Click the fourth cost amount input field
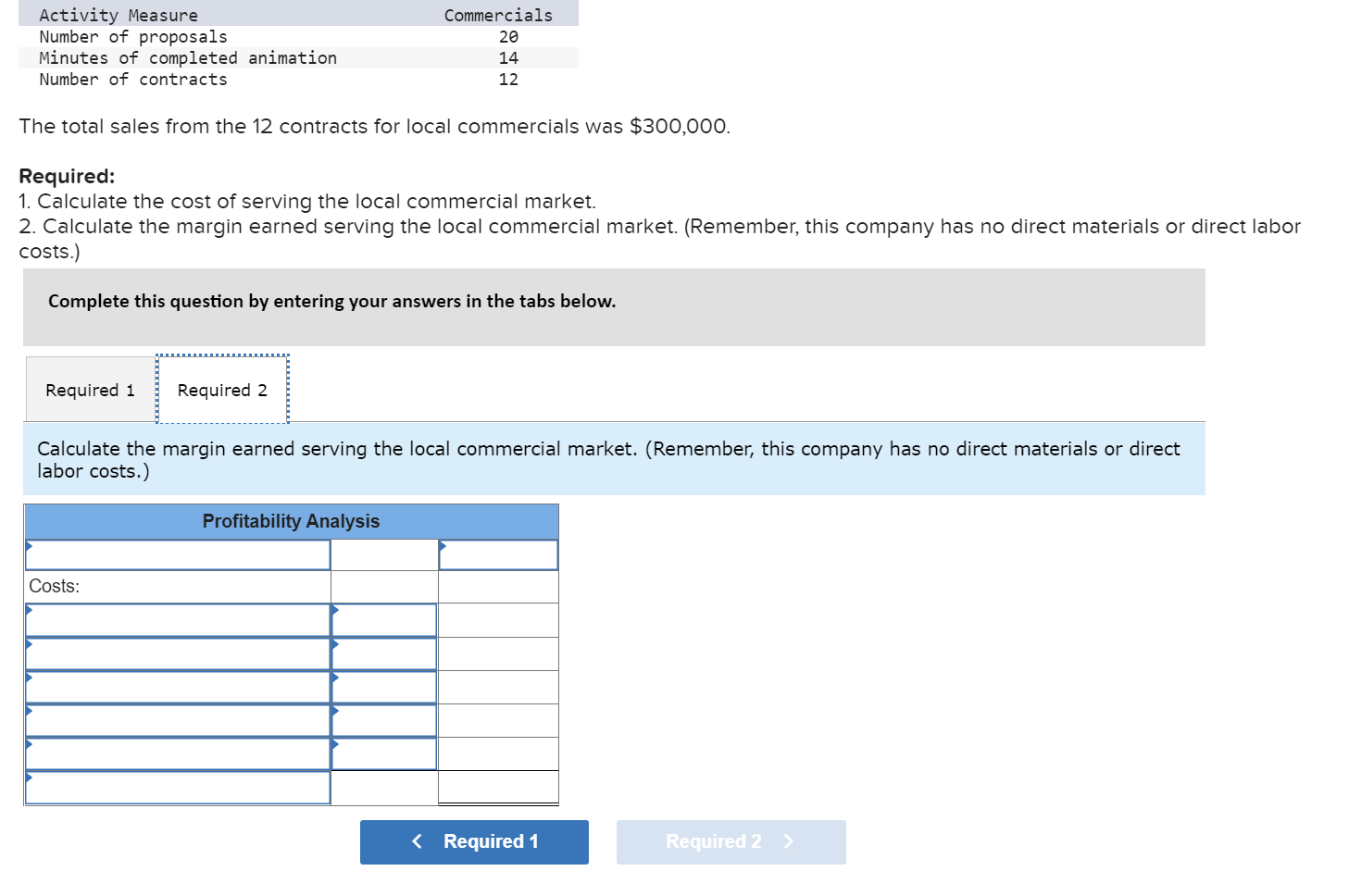The height and width of the screenshot is (896, 1349). [384, 720]
